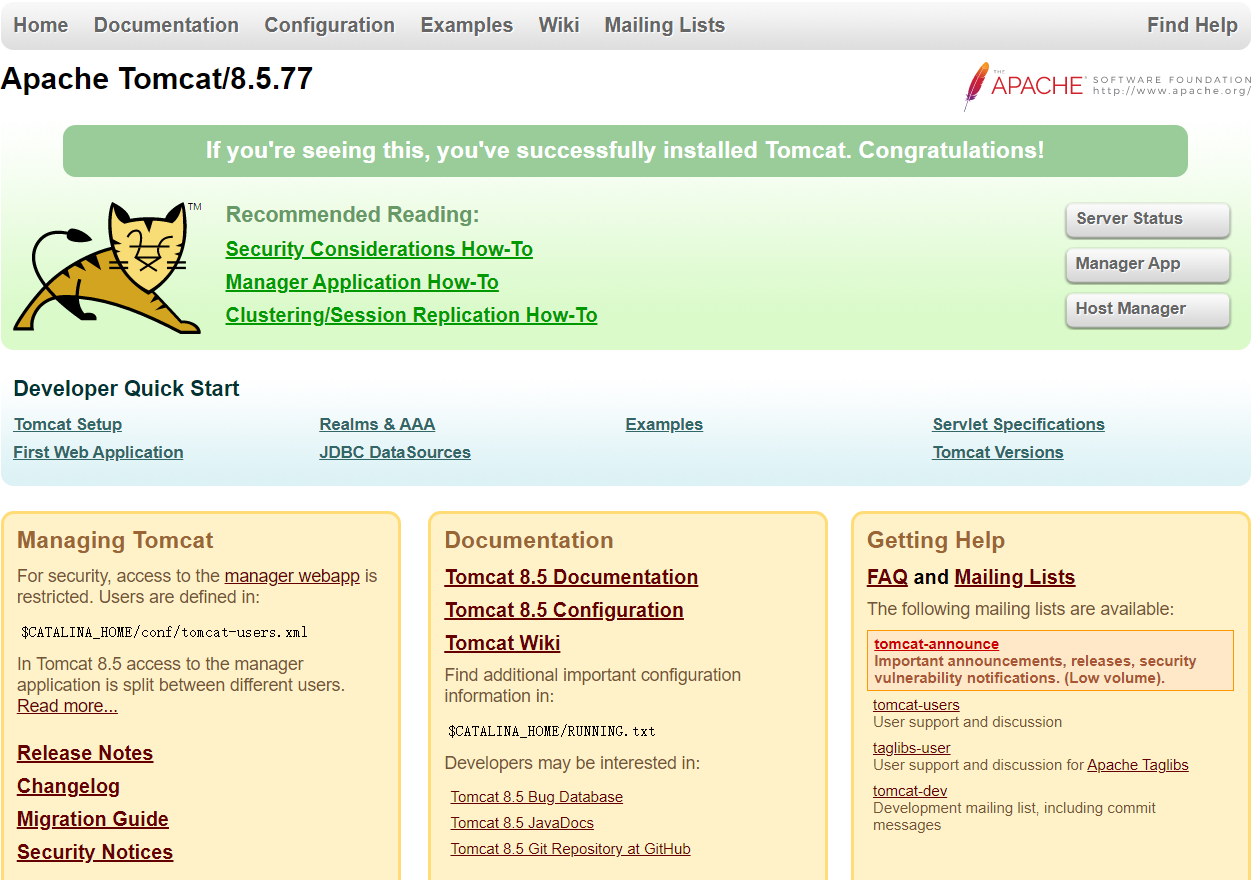1251x880 pixels.
Task: Open the Migration Guide link
Action: click(x=93, y=819)
